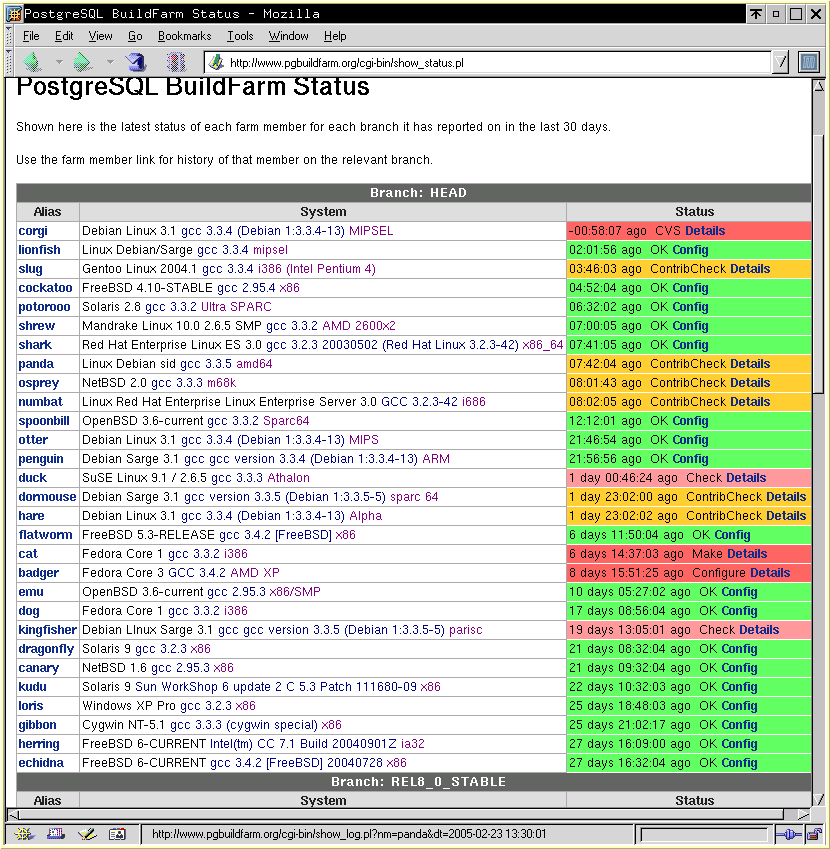Viewport: 830px width, 849px height.
Task: Click the horizontal scrollbar track
Action: (x=409, y=814)
